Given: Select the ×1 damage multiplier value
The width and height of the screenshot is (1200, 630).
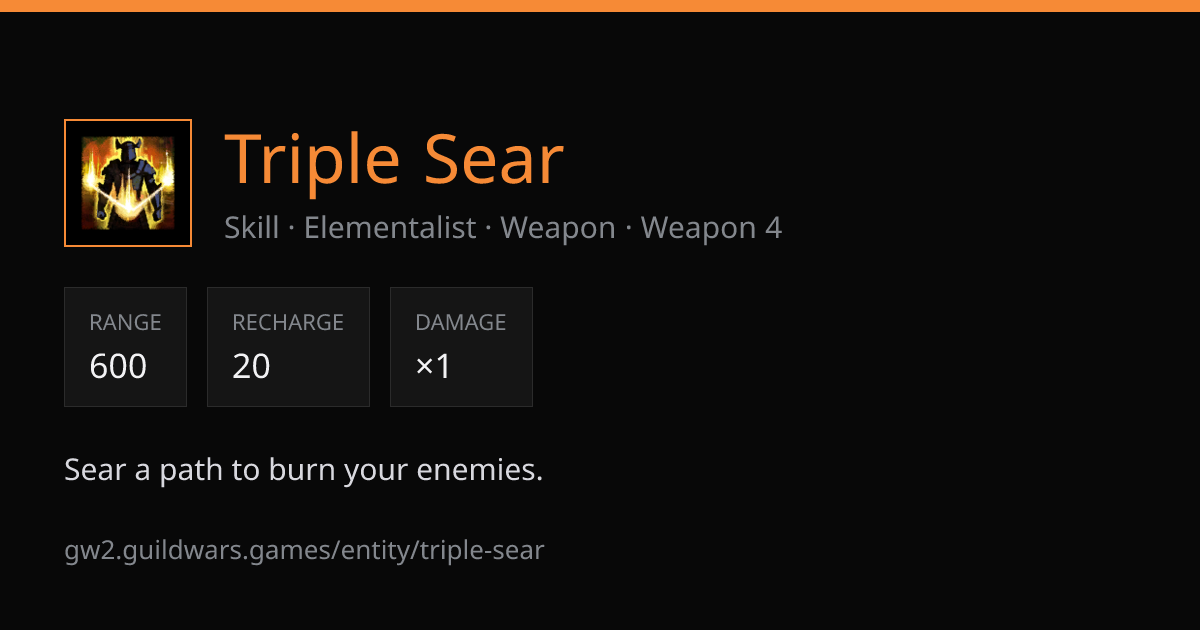Looking at the screenshot, I should (434, 367).
